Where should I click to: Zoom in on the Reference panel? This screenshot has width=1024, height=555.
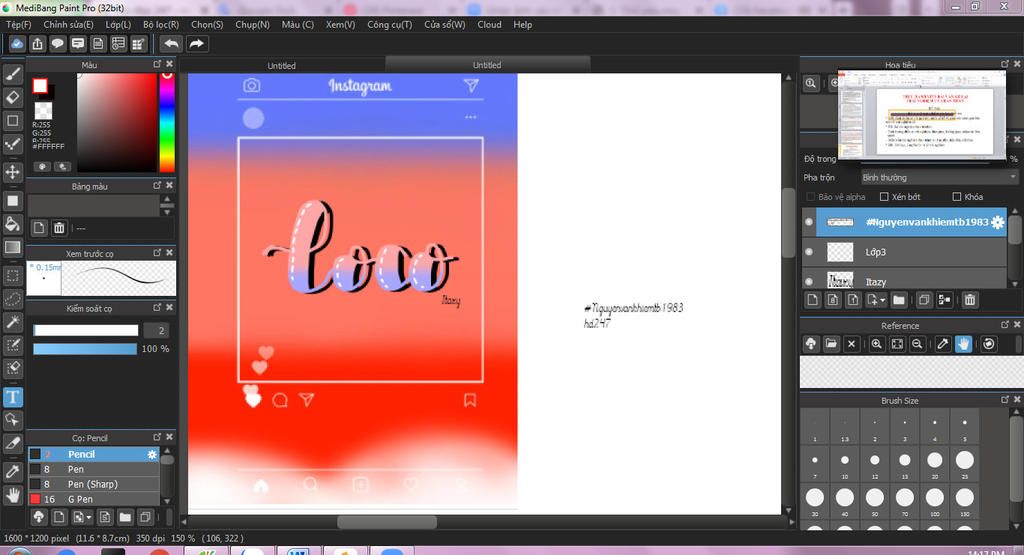pyautogui.click(x=876, y=343)
